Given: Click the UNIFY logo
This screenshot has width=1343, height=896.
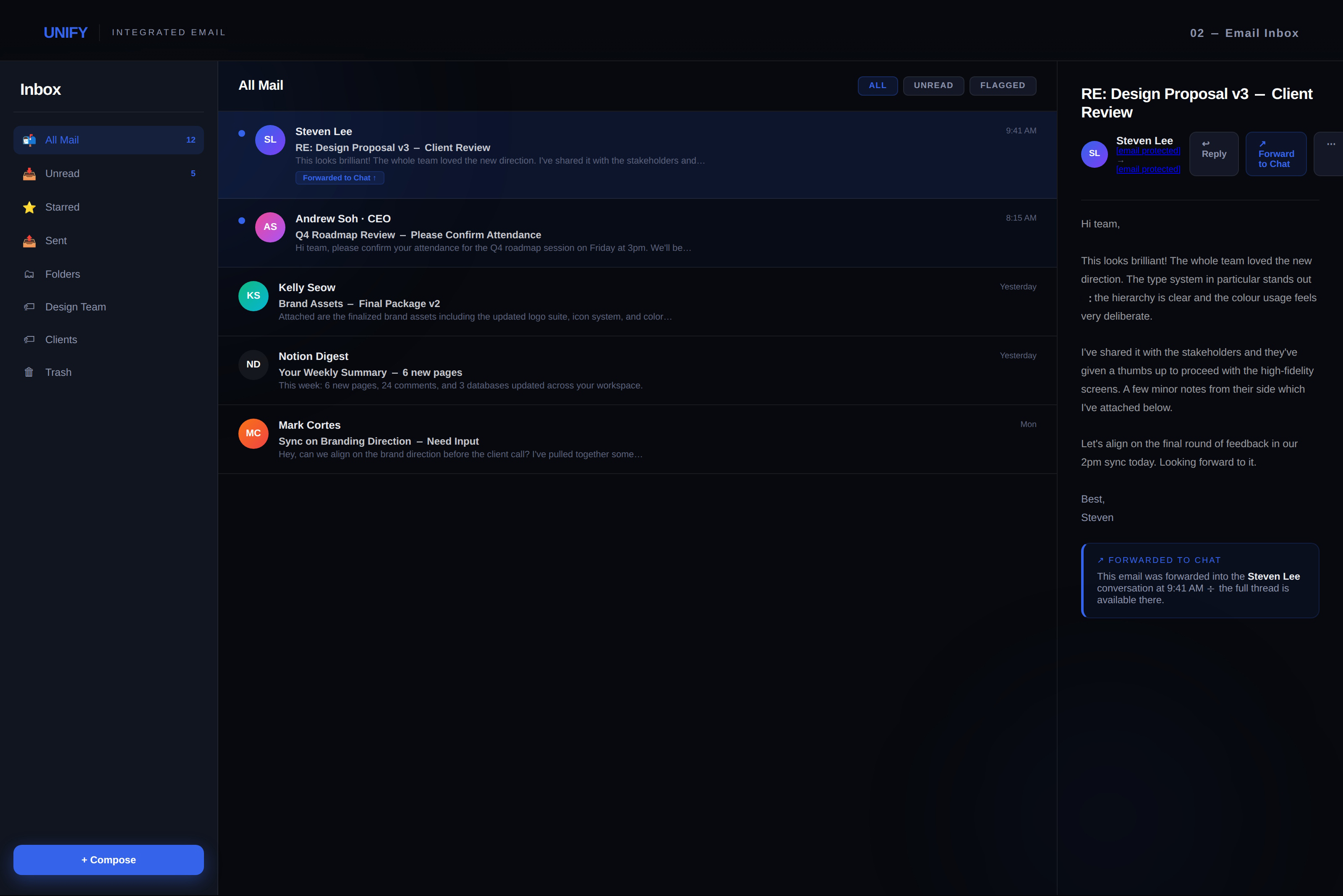Looking at the screenshot, I should 66,33.
